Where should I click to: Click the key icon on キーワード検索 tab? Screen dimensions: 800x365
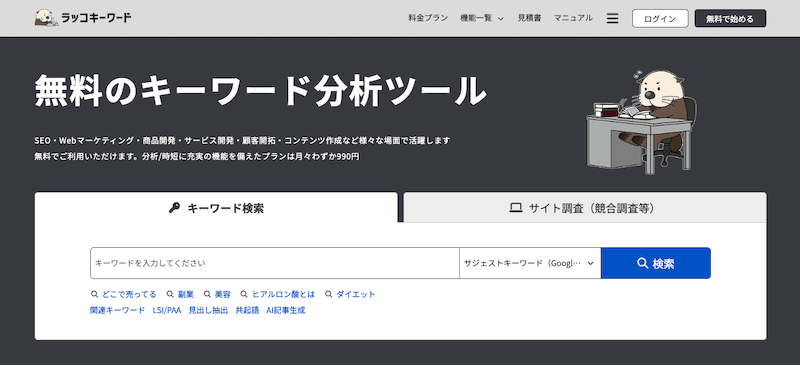click(x=174, y=208)
